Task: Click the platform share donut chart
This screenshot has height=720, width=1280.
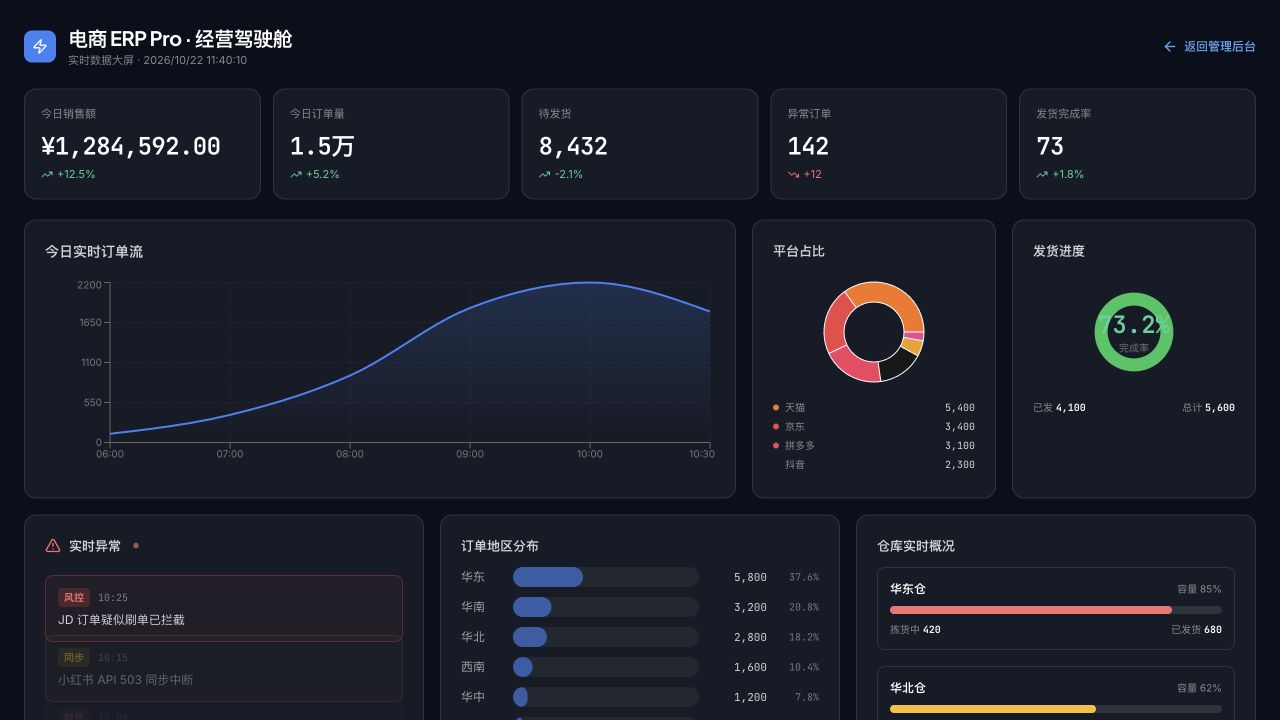Action: point(874,332)
